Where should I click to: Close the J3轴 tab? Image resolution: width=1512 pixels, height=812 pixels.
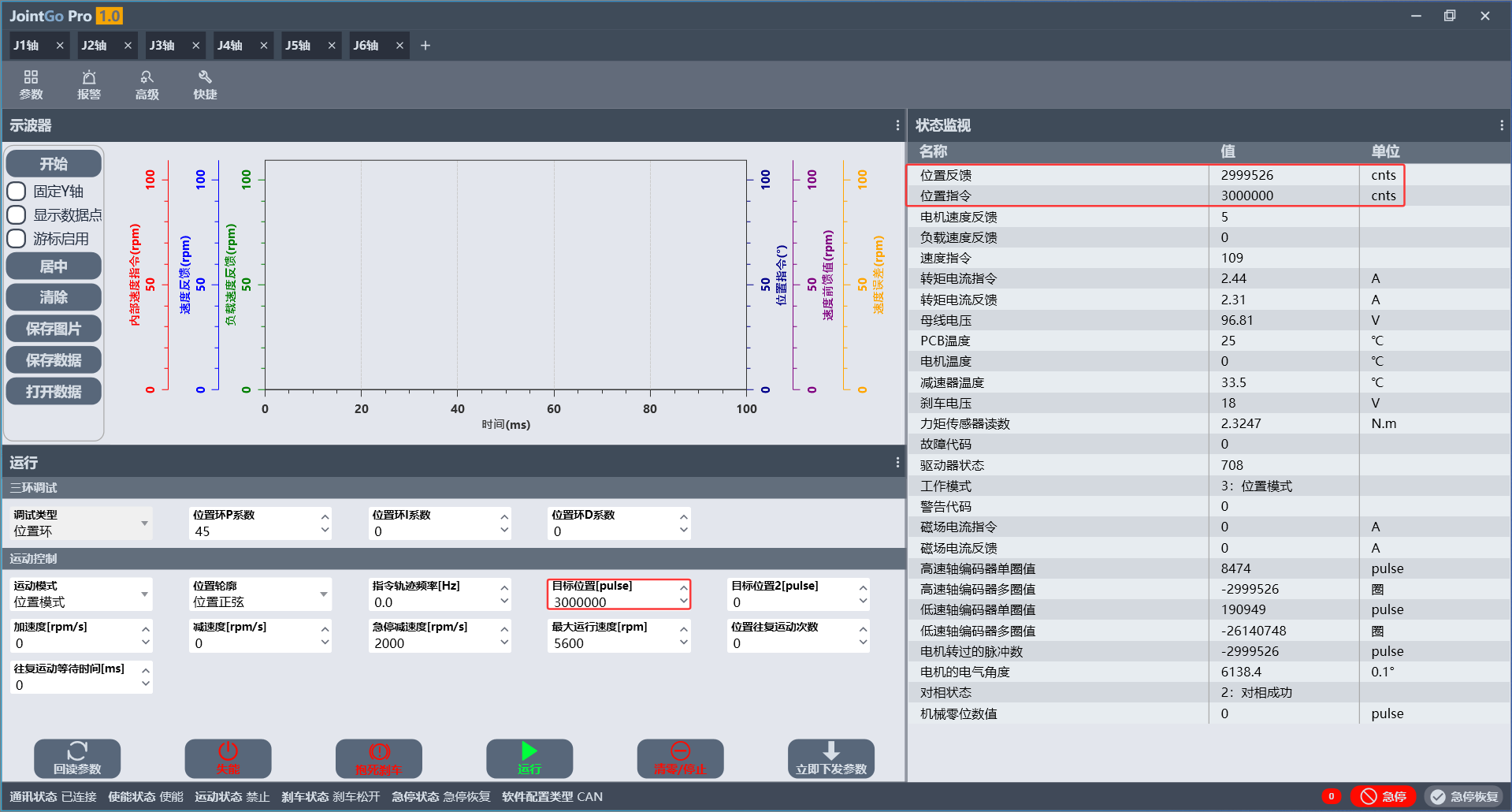click(195, 46)
